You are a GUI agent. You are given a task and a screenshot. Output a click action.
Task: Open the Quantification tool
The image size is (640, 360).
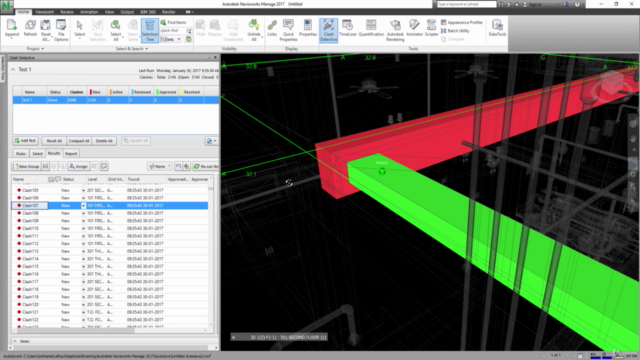point(371,29)
